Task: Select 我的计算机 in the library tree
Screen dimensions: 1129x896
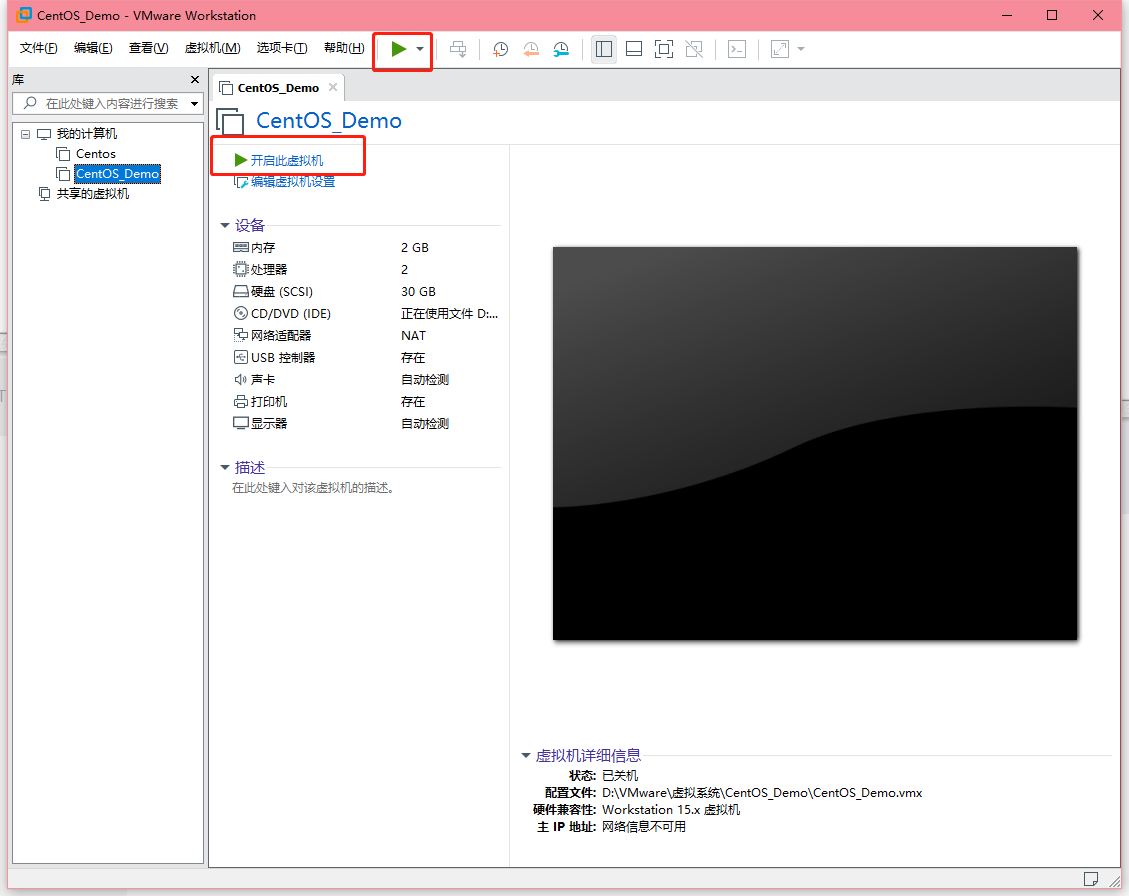Action: point(86,134)
